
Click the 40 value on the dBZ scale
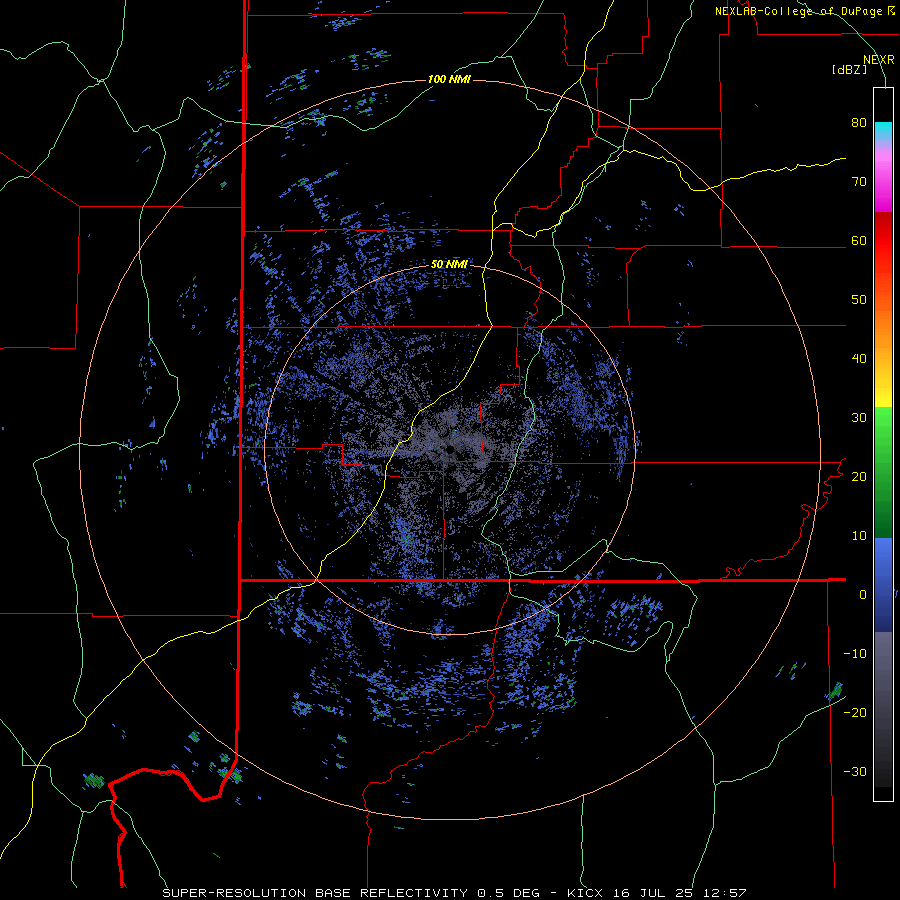point(859,359)
